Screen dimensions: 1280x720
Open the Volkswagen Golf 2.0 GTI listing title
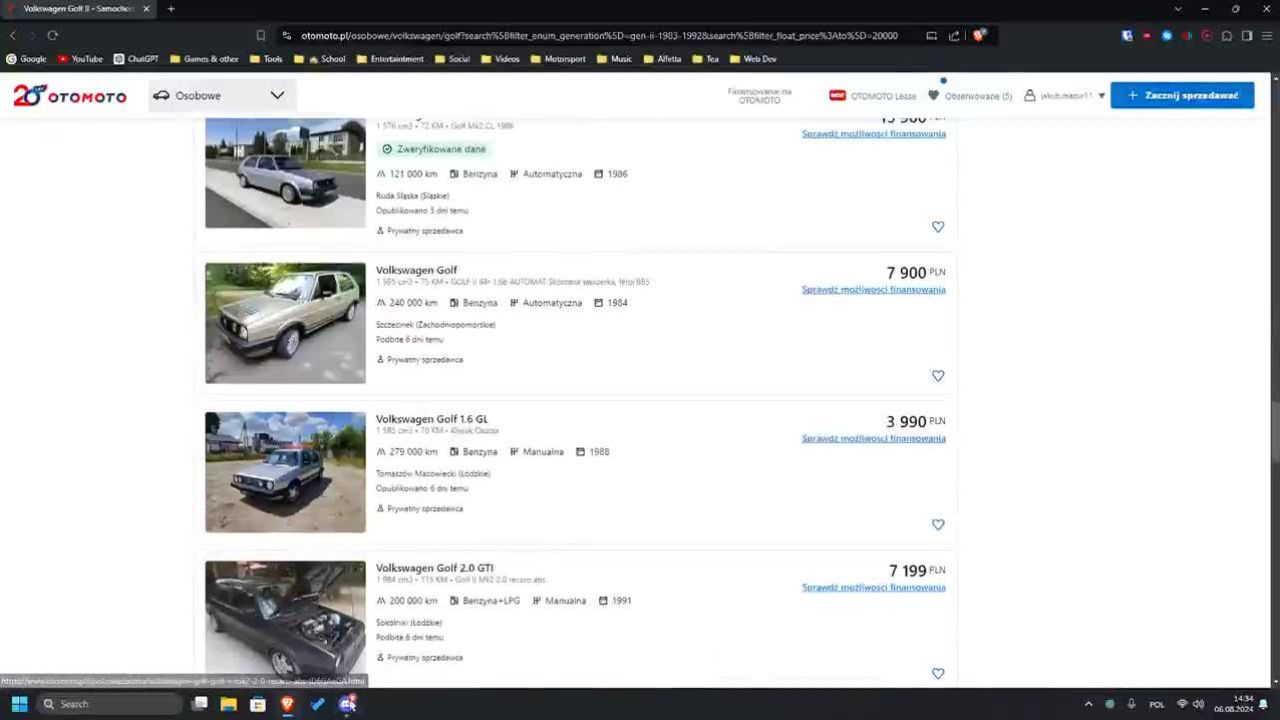coord(435,568)
